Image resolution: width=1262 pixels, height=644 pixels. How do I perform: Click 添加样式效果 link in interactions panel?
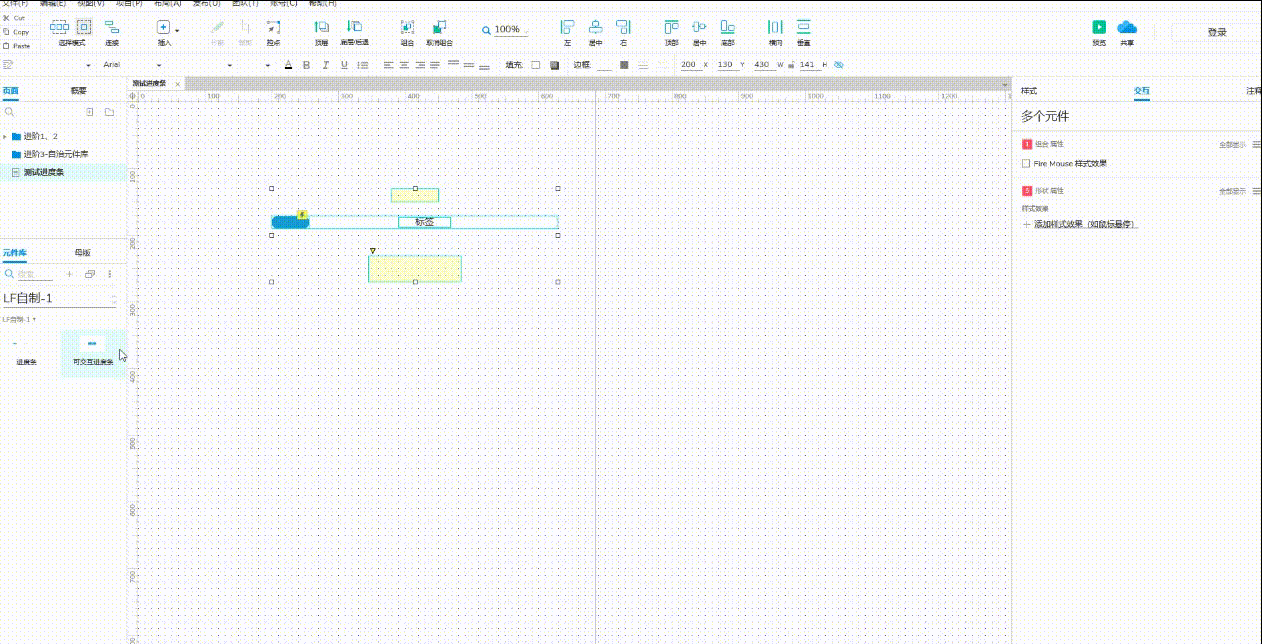coord(1085,224)
